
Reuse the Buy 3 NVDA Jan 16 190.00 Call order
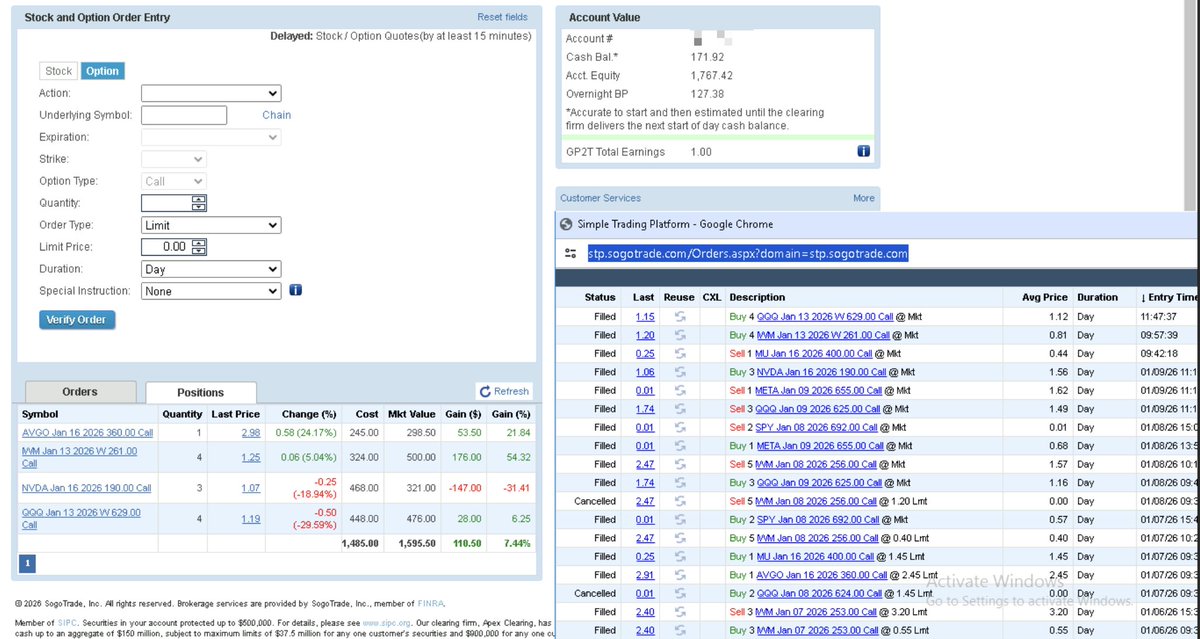680,372
